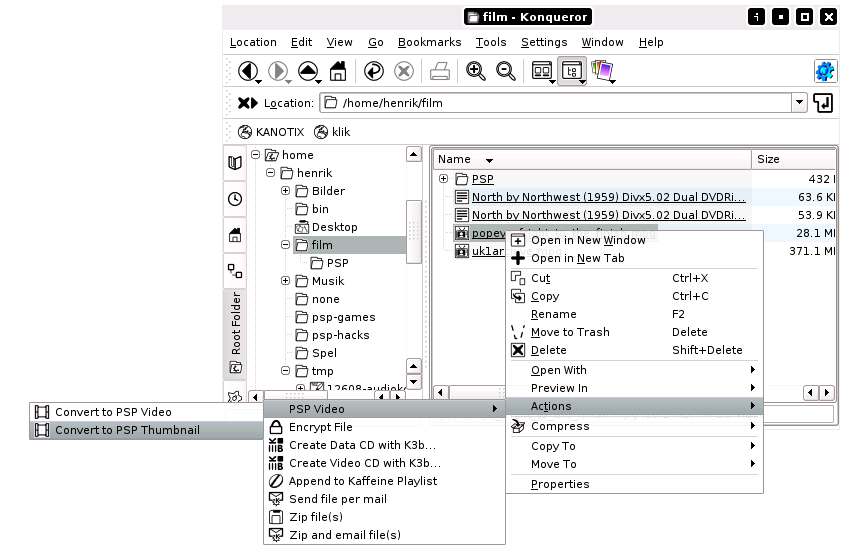Select Send file per mail
849x550 pixels.
click(x=384, y=499)
